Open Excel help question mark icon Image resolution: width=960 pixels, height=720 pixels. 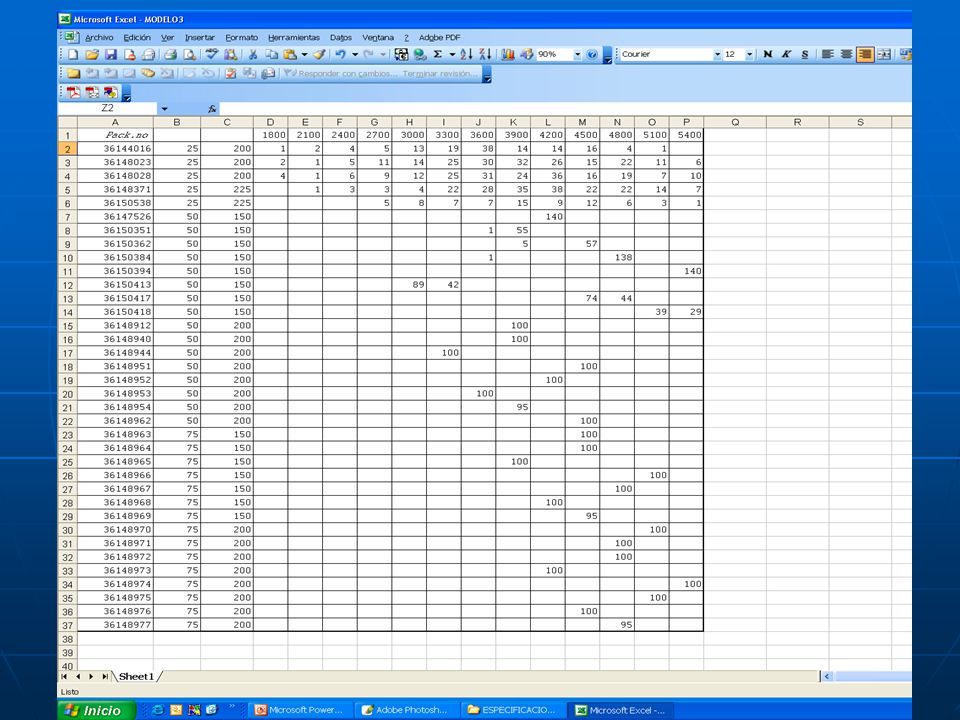pyautogui.click(x=592, y=54)
